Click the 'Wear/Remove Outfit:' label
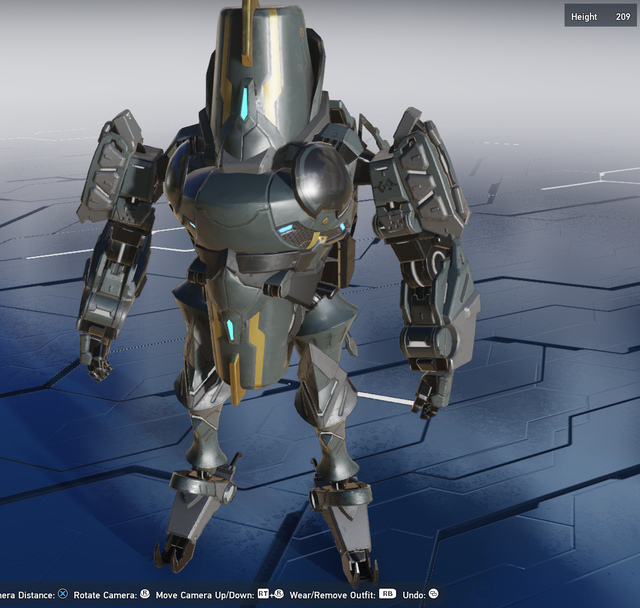This screenshot has width=640, height=608. (x=333, y=595)
